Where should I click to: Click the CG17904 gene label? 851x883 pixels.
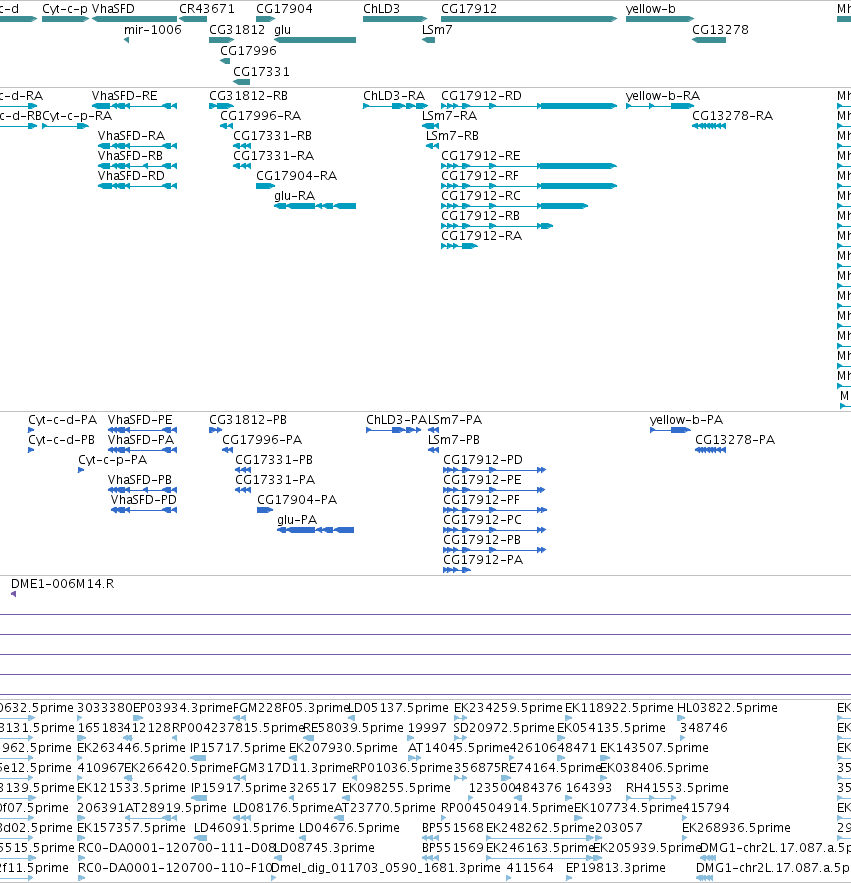[284, 9]
